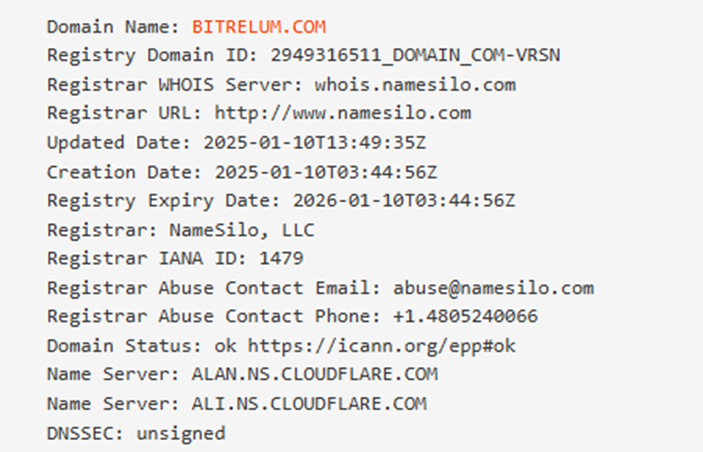Open the https://icann.org/epp#ok link
This screenshot has width=703, height=452.
382,346
